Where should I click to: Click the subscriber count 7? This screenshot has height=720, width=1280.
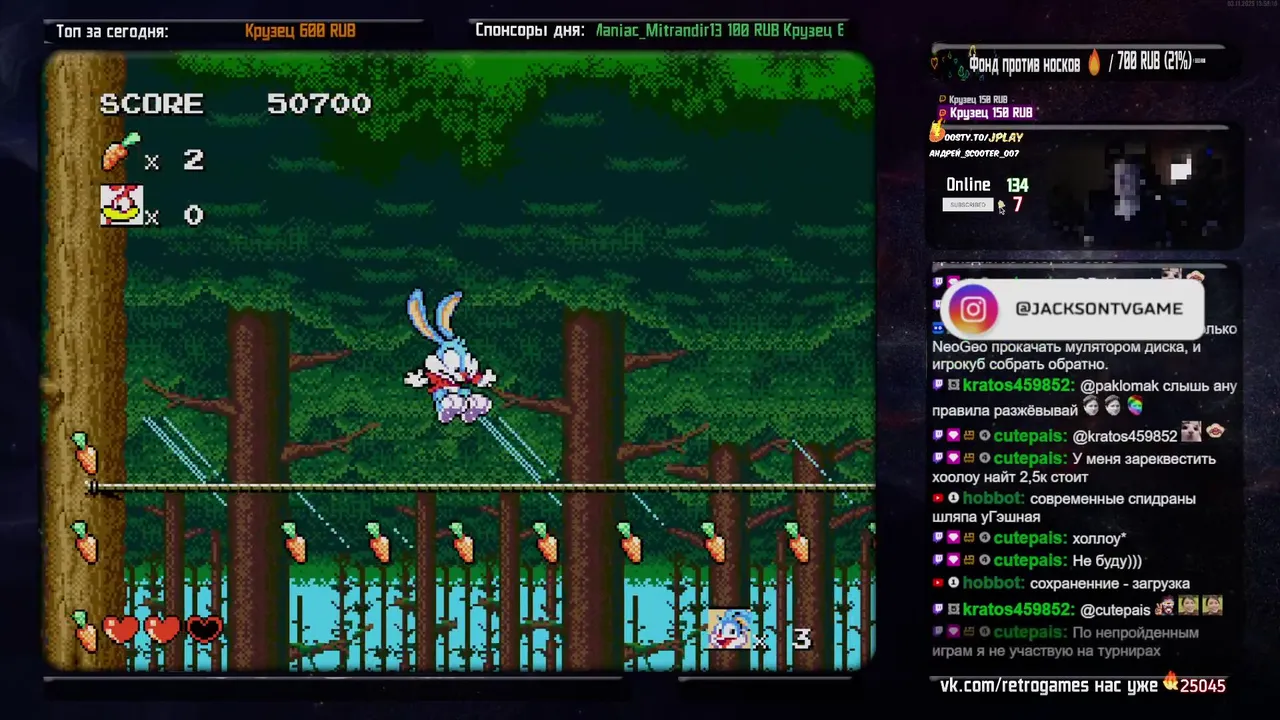[1017, 205]
